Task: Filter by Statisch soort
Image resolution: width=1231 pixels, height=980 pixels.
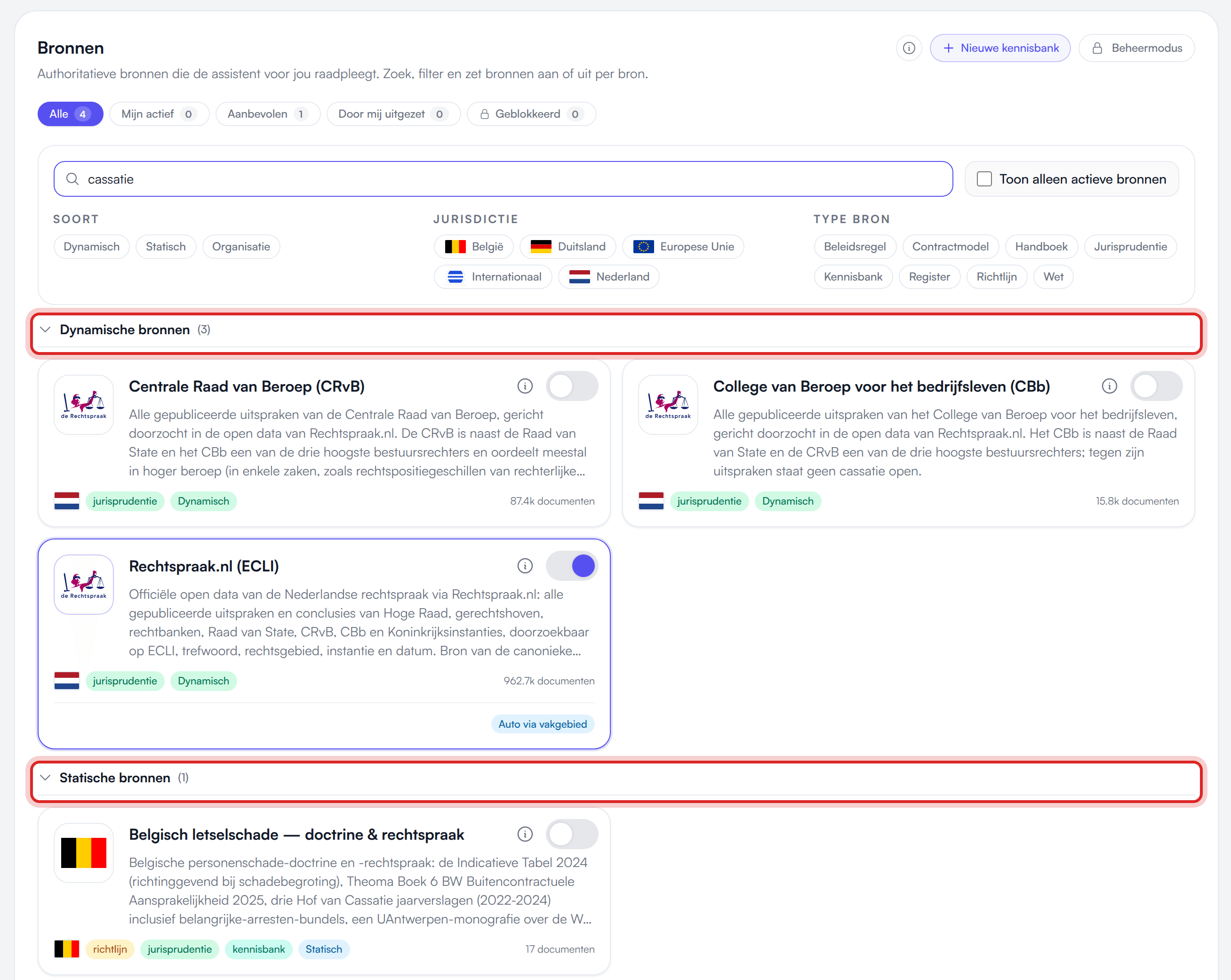Action: coord(166,247)
